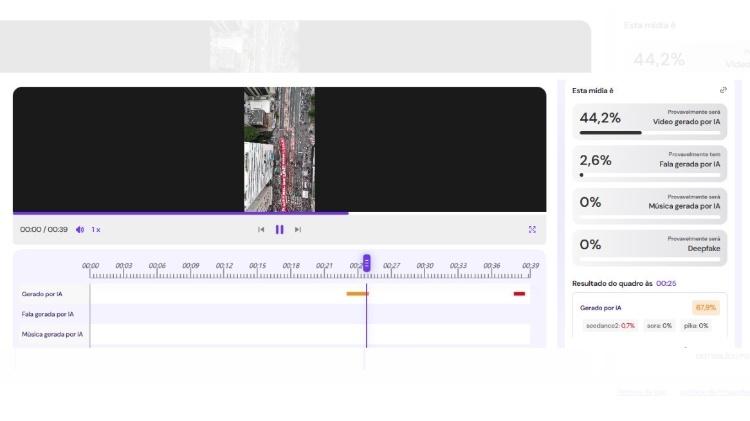
Task: Pause the video with the pause button
Action: pos(279,230)
